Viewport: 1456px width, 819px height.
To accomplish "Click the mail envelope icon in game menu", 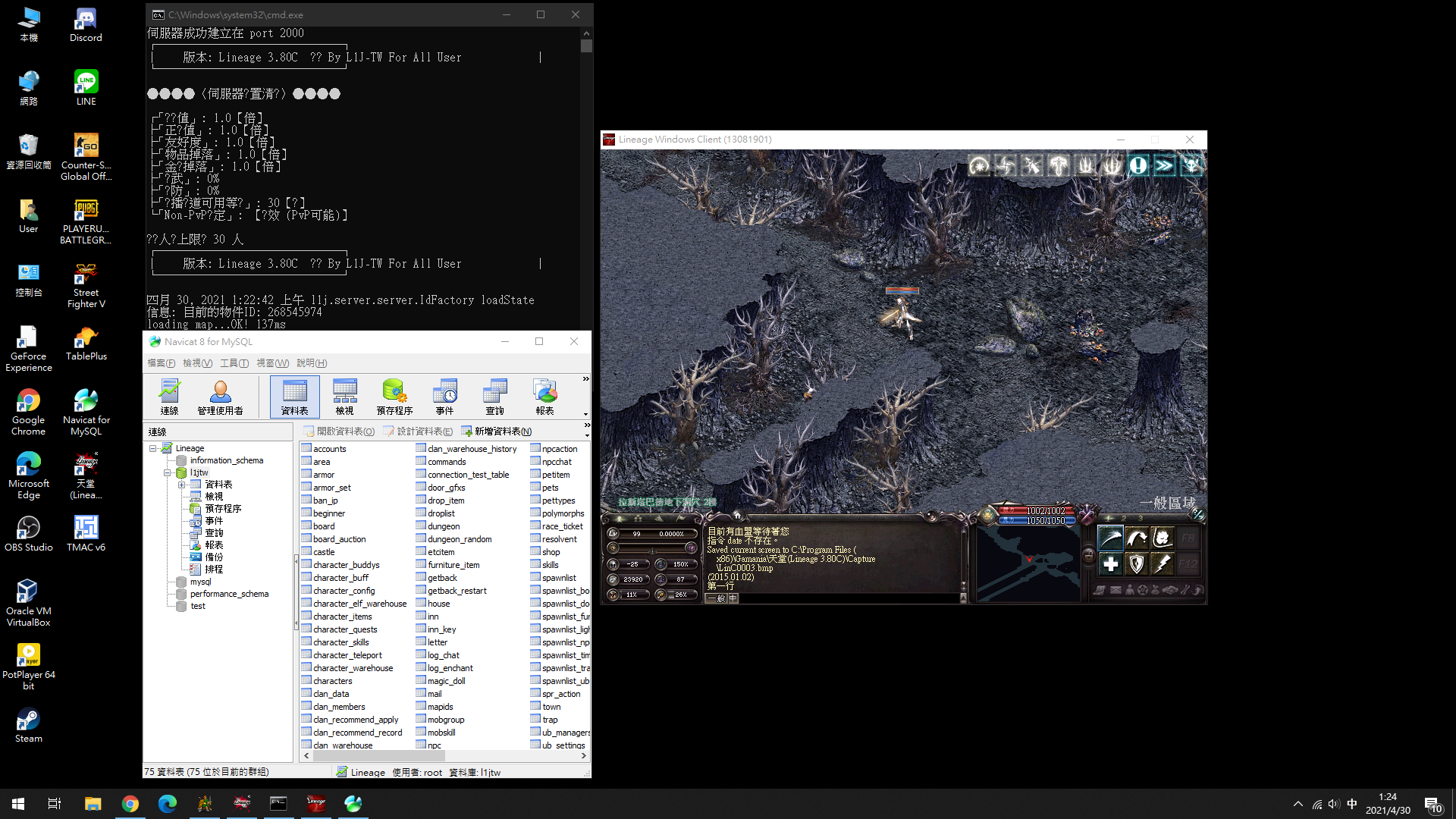I will click(1116, 590).
